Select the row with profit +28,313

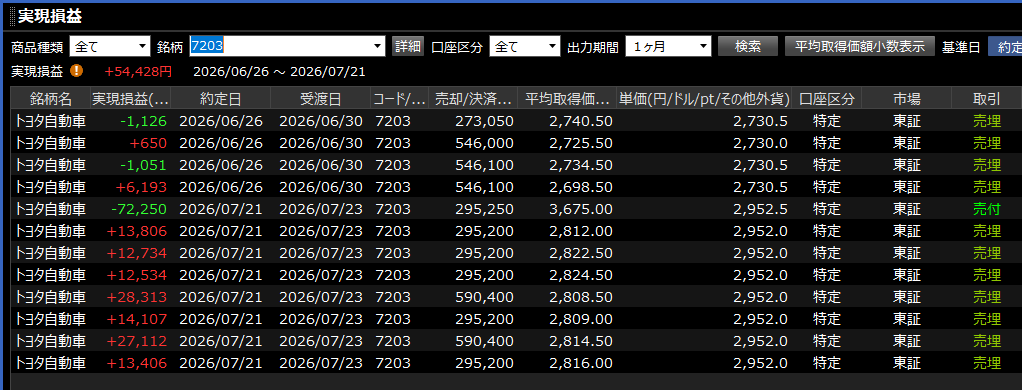tap(516, 297)
